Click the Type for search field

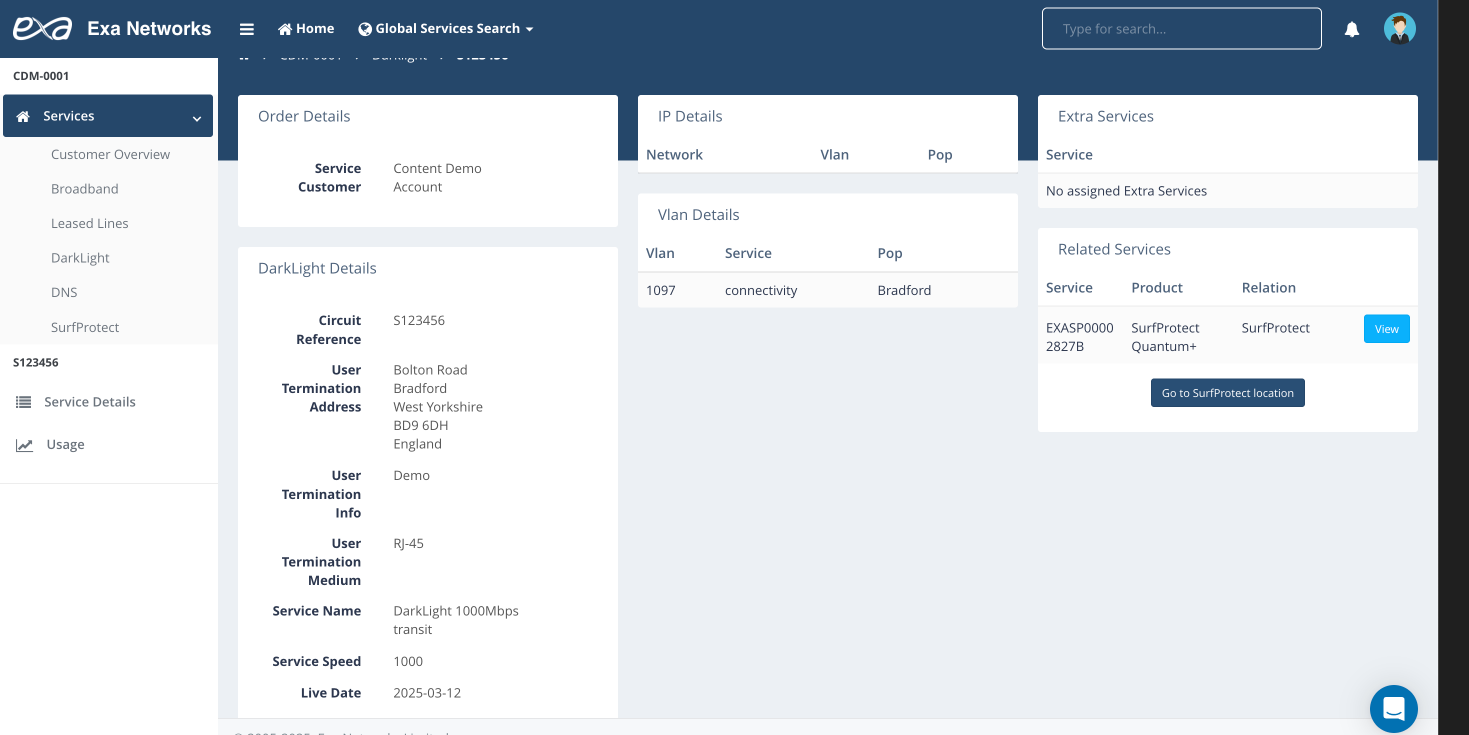pos(1181,29)
